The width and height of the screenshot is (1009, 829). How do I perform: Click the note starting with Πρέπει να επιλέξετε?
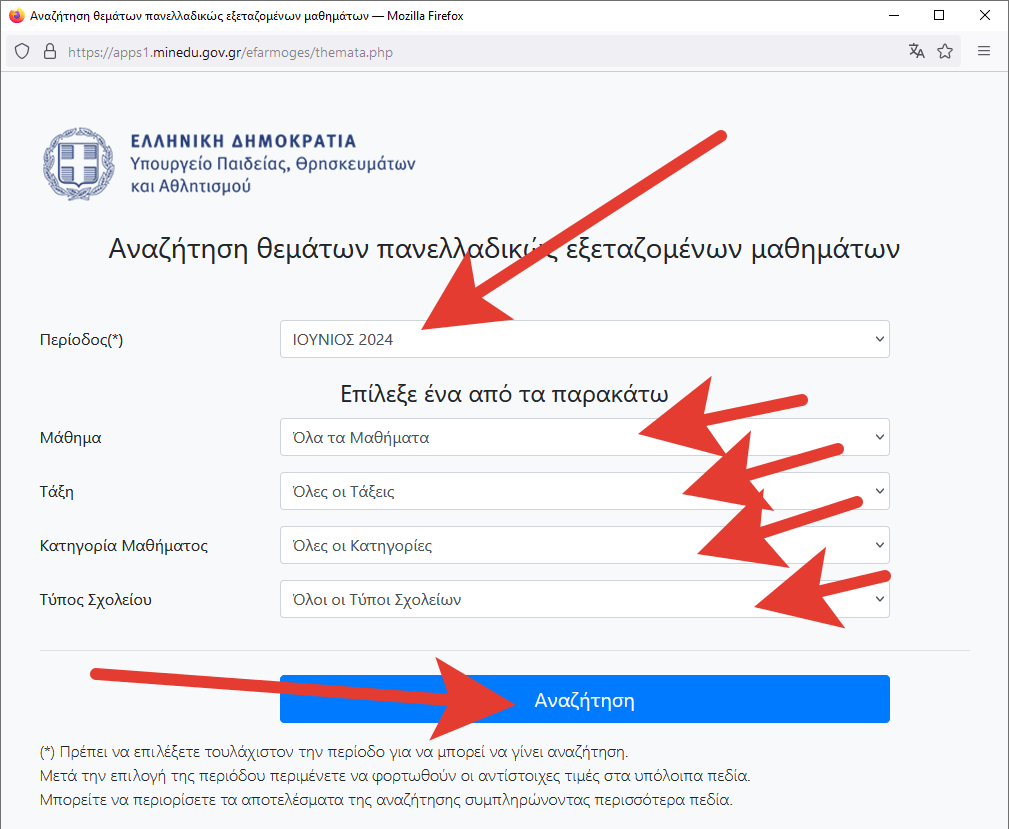[x=334, y=752]
